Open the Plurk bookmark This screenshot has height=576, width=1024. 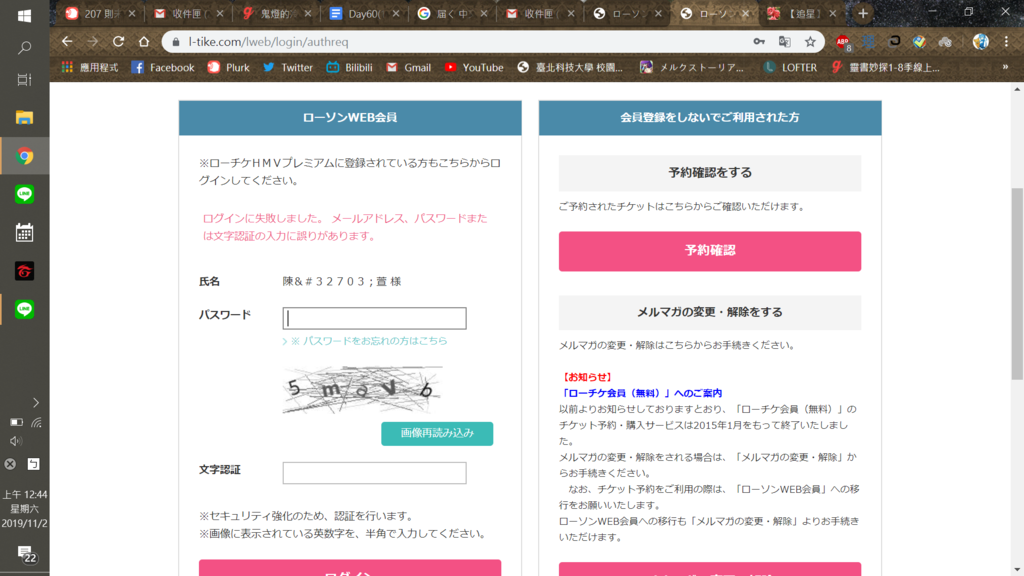click(x=229, y=67)
